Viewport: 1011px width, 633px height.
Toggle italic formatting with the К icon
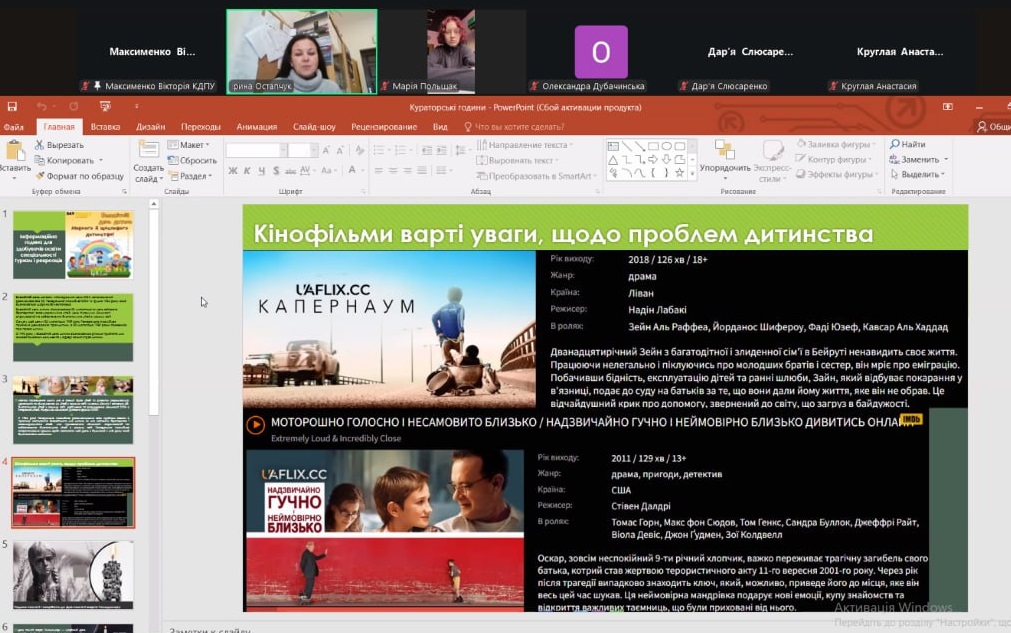point(247,171)
